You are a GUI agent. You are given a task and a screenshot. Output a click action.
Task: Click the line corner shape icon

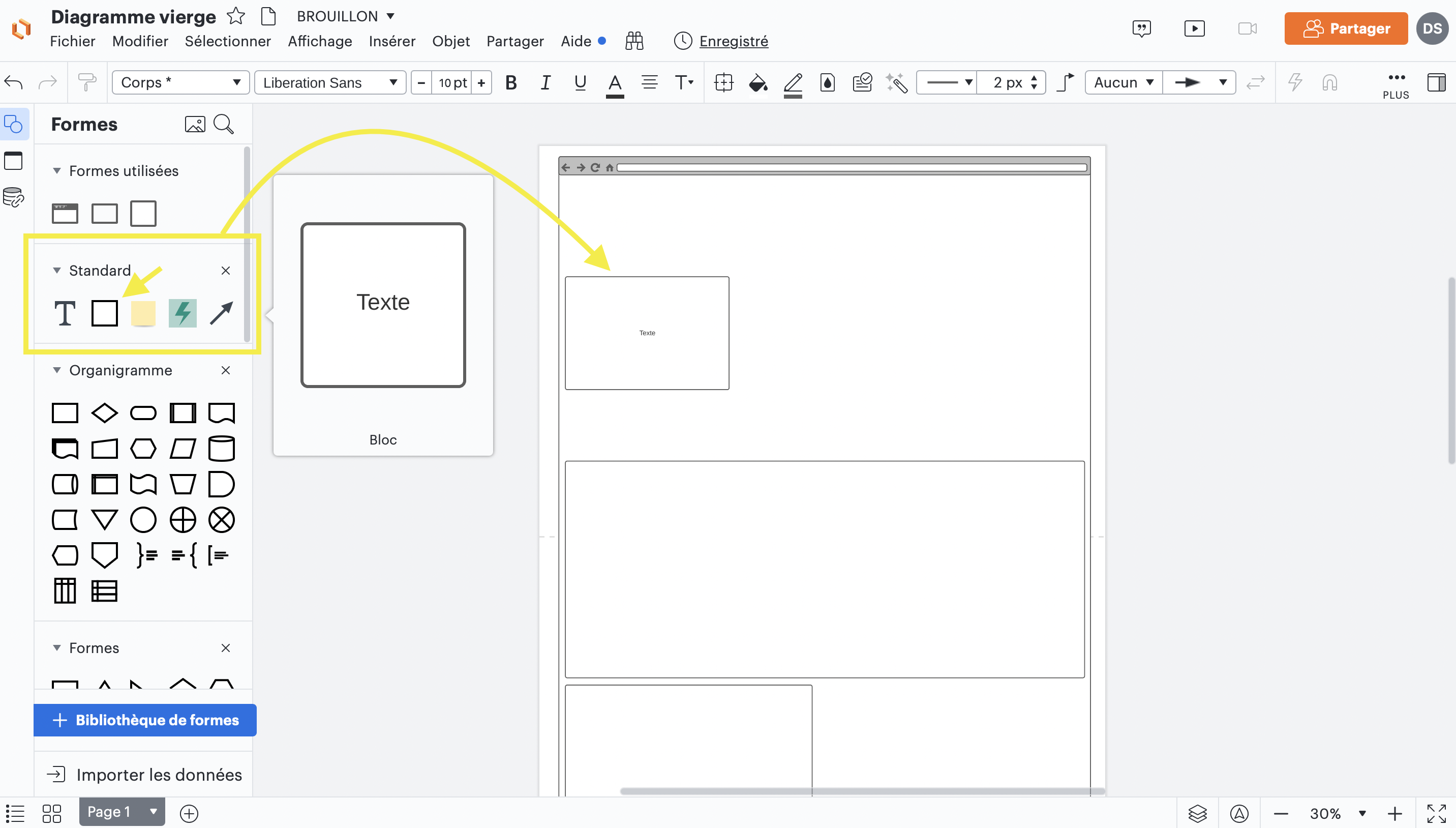pyautogui.click(x=1066, y=82)
